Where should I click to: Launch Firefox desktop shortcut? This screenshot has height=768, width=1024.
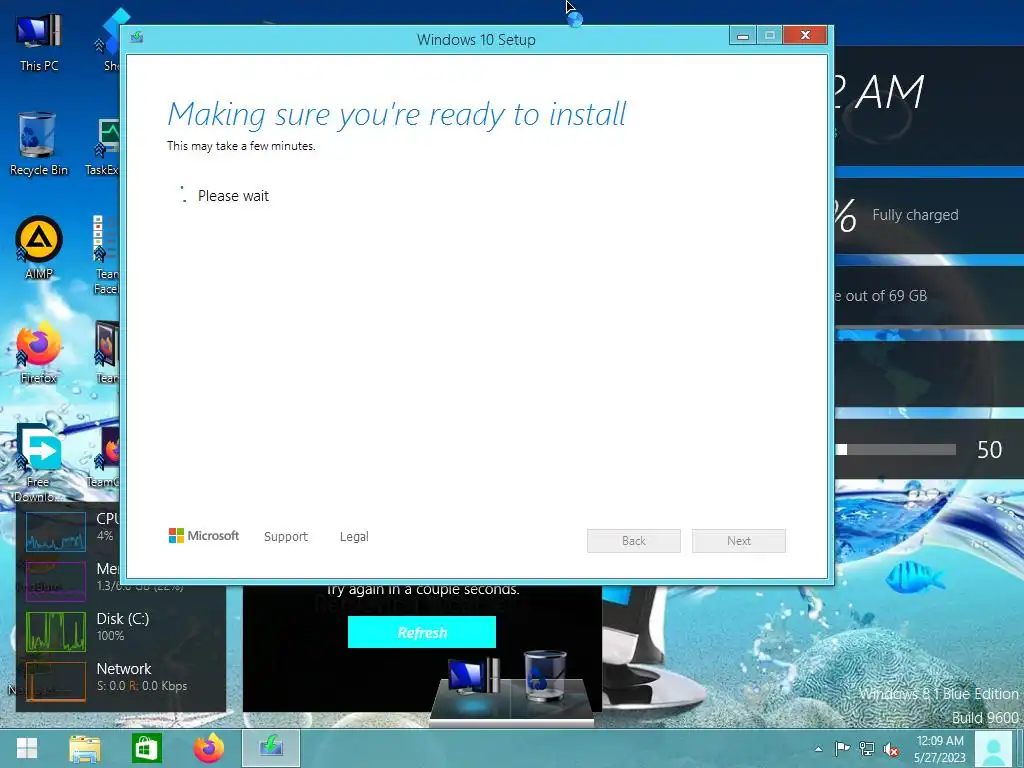point(39,351)
